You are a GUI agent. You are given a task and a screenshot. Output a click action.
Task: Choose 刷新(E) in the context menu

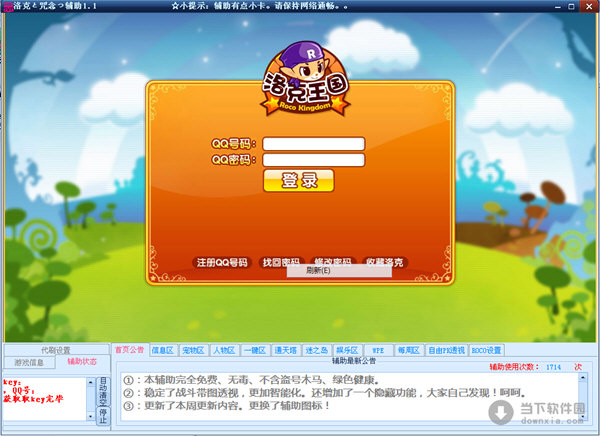coord(339,270)
